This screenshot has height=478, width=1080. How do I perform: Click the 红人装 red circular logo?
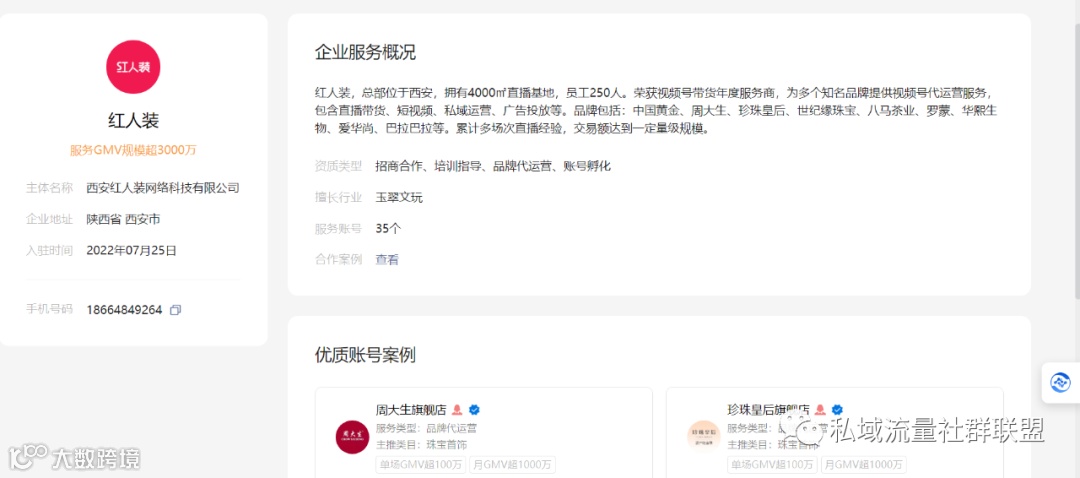[133, 67]
